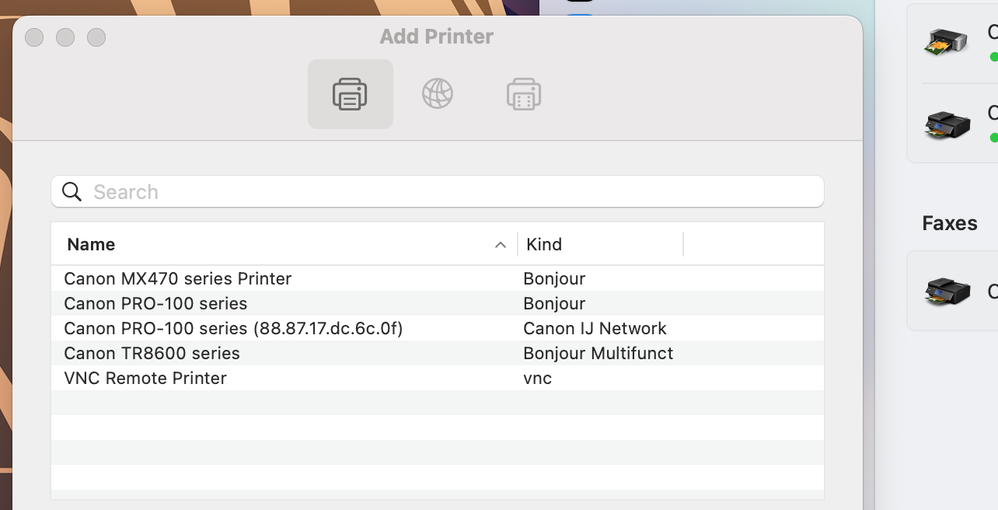Click the Faxes section heading
998x510 pixels.
coord(950,223)
